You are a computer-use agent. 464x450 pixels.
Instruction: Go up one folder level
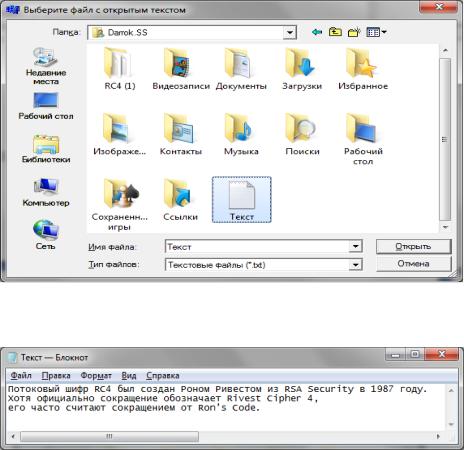tap(335, 32)
